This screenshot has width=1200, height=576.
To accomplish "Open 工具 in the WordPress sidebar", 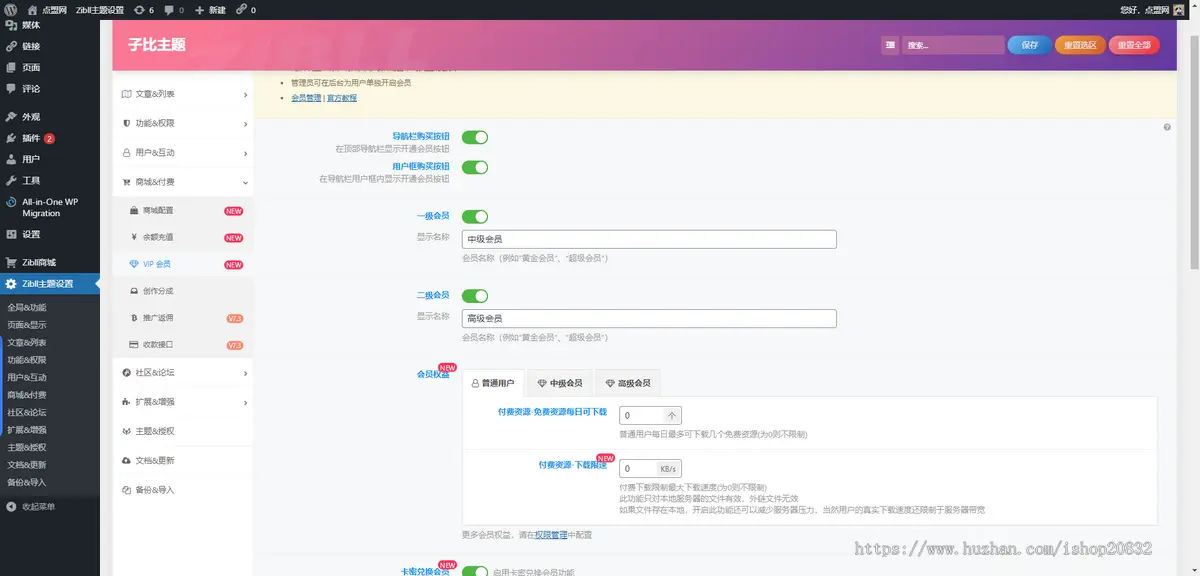I will tap(50, 180).
